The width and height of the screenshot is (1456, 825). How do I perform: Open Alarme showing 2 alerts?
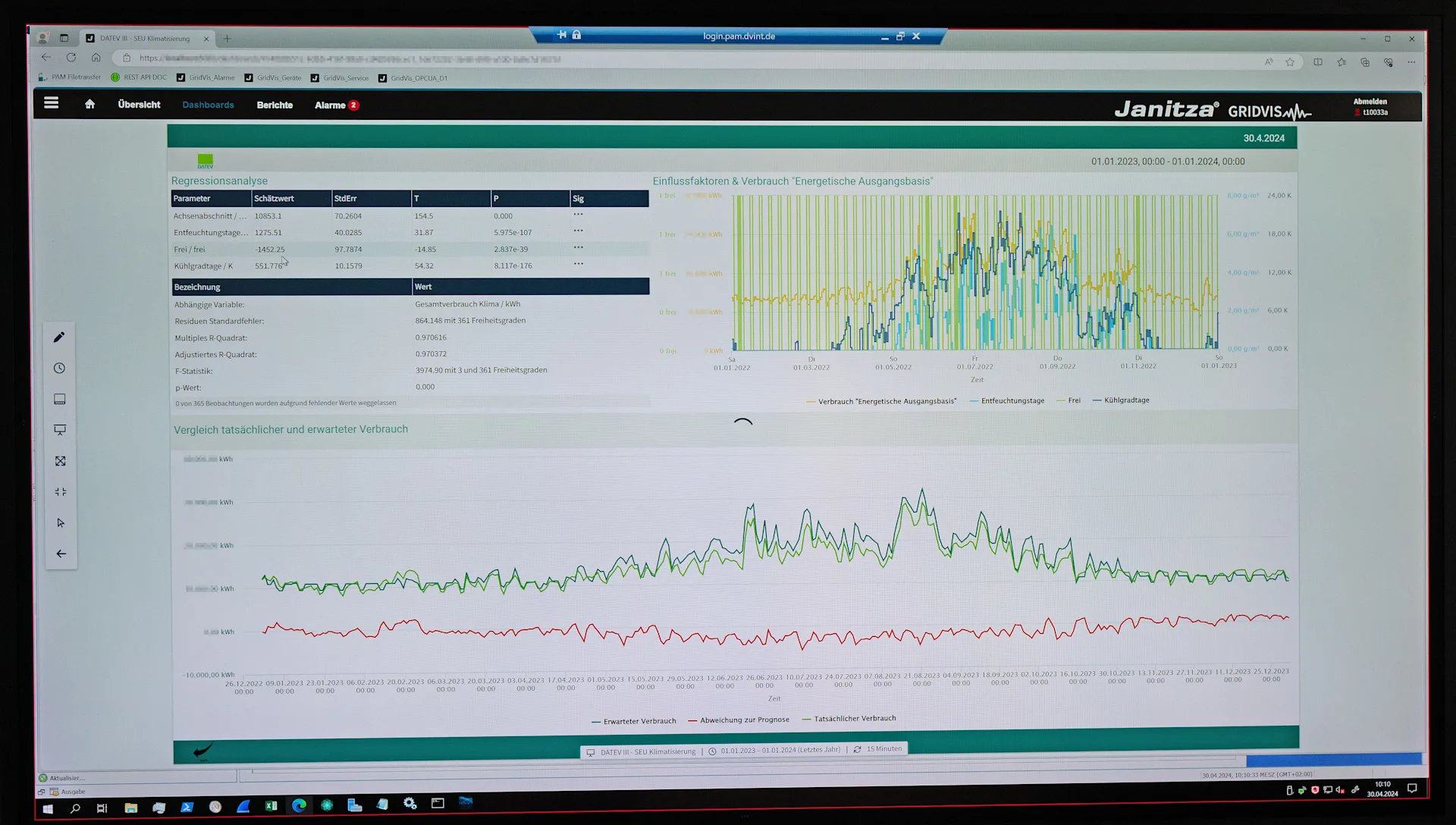tap(336, 105)
